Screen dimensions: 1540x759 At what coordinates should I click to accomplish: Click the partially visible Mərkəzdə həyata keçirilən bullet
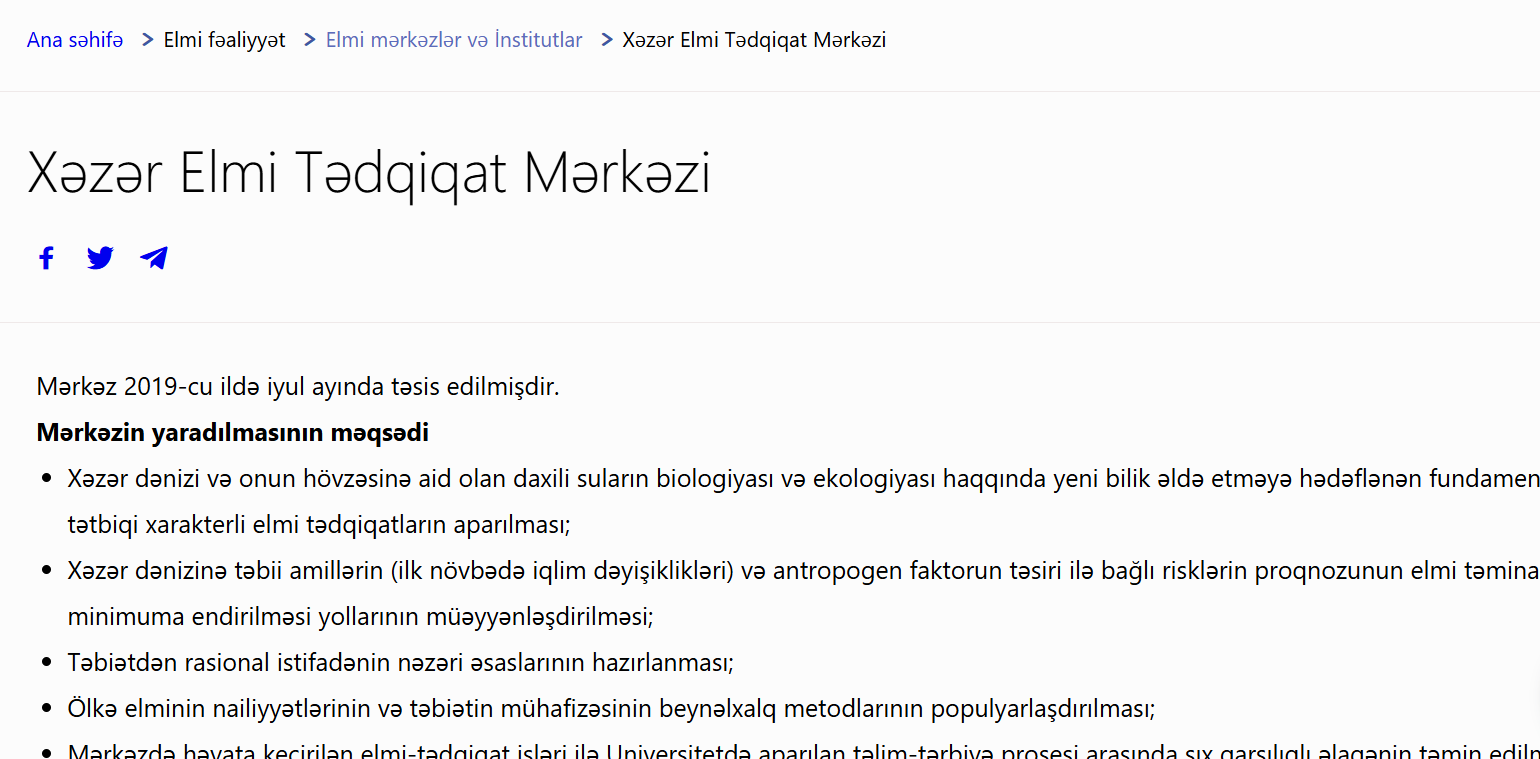pyautogui.click(x=700, y=750)
